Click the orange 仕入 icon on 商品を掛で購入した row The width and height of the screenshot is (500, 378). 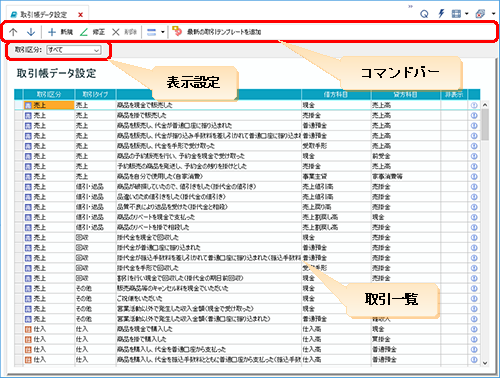pos(28,339)
